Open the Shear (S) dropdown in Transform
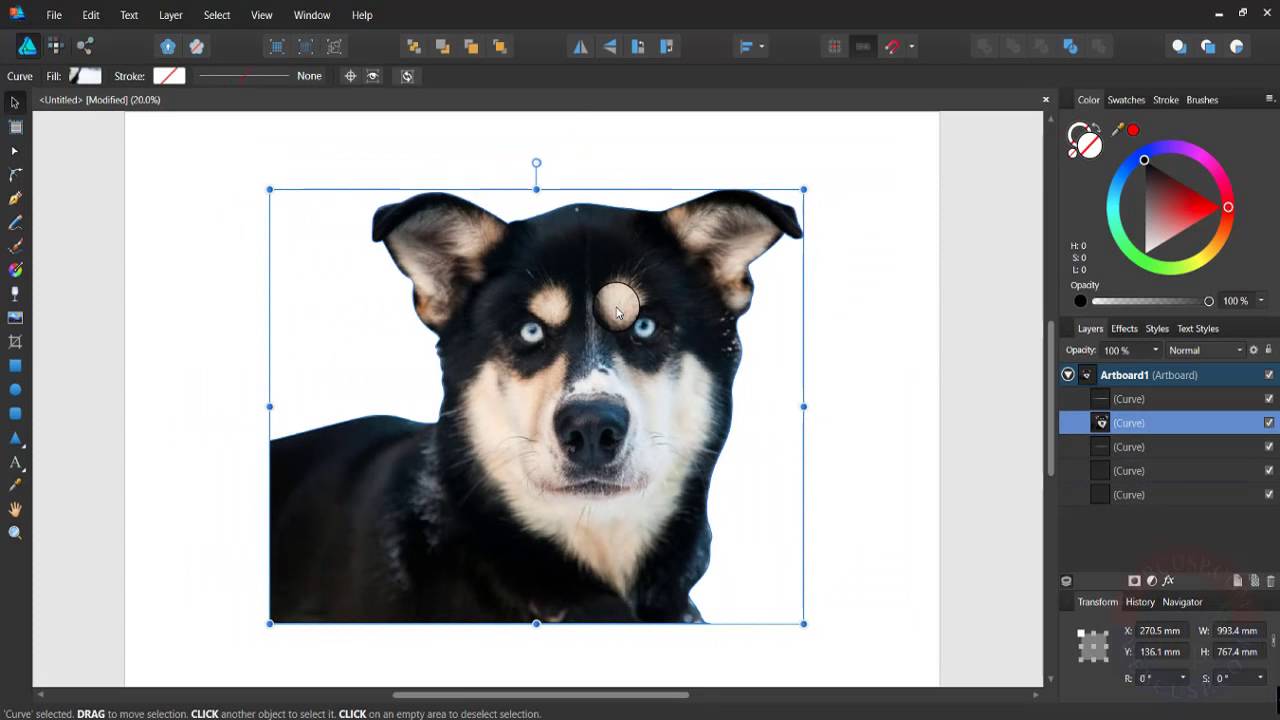The height and width of the screenshot is (720, 1280). (x=1260, y=678)
